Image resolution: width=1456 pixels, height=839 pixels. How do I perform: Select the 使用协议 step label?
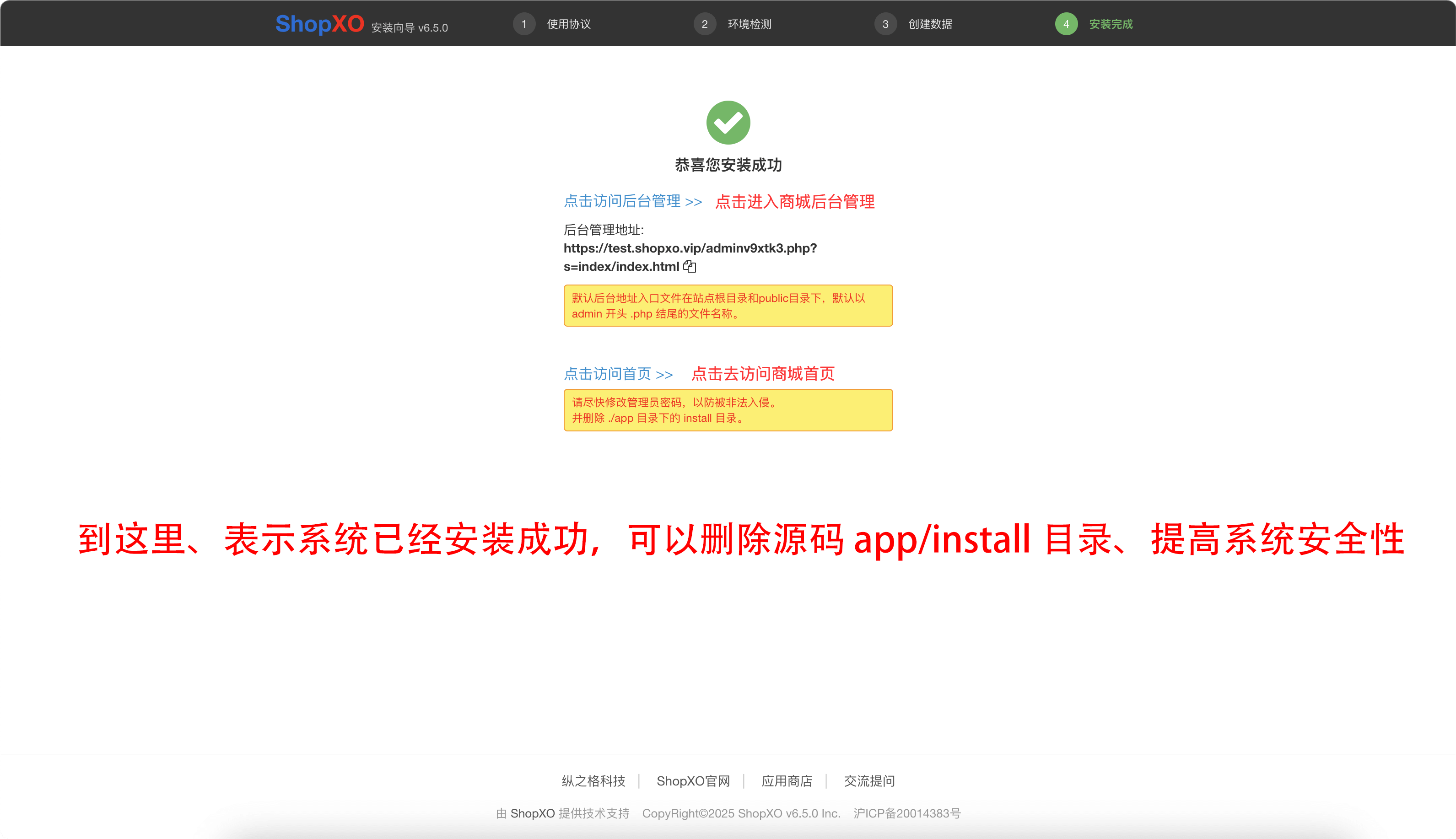568,24
